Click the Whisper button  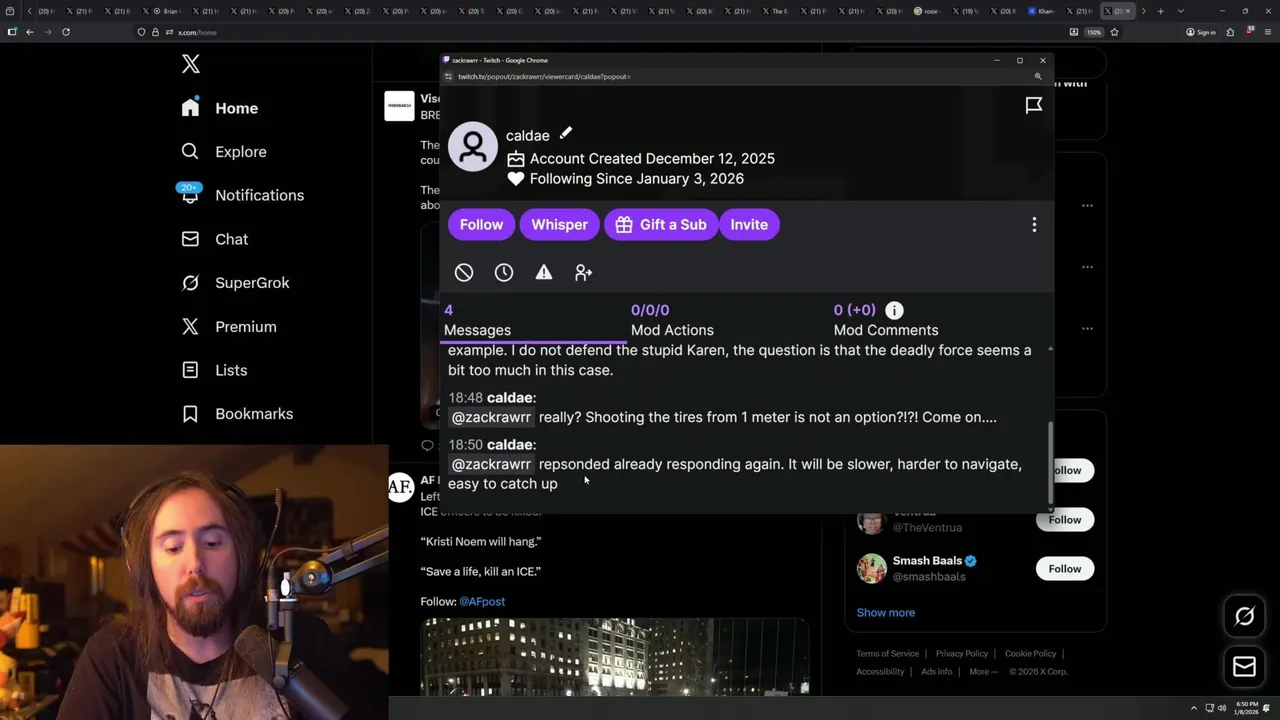pos(559,224)
